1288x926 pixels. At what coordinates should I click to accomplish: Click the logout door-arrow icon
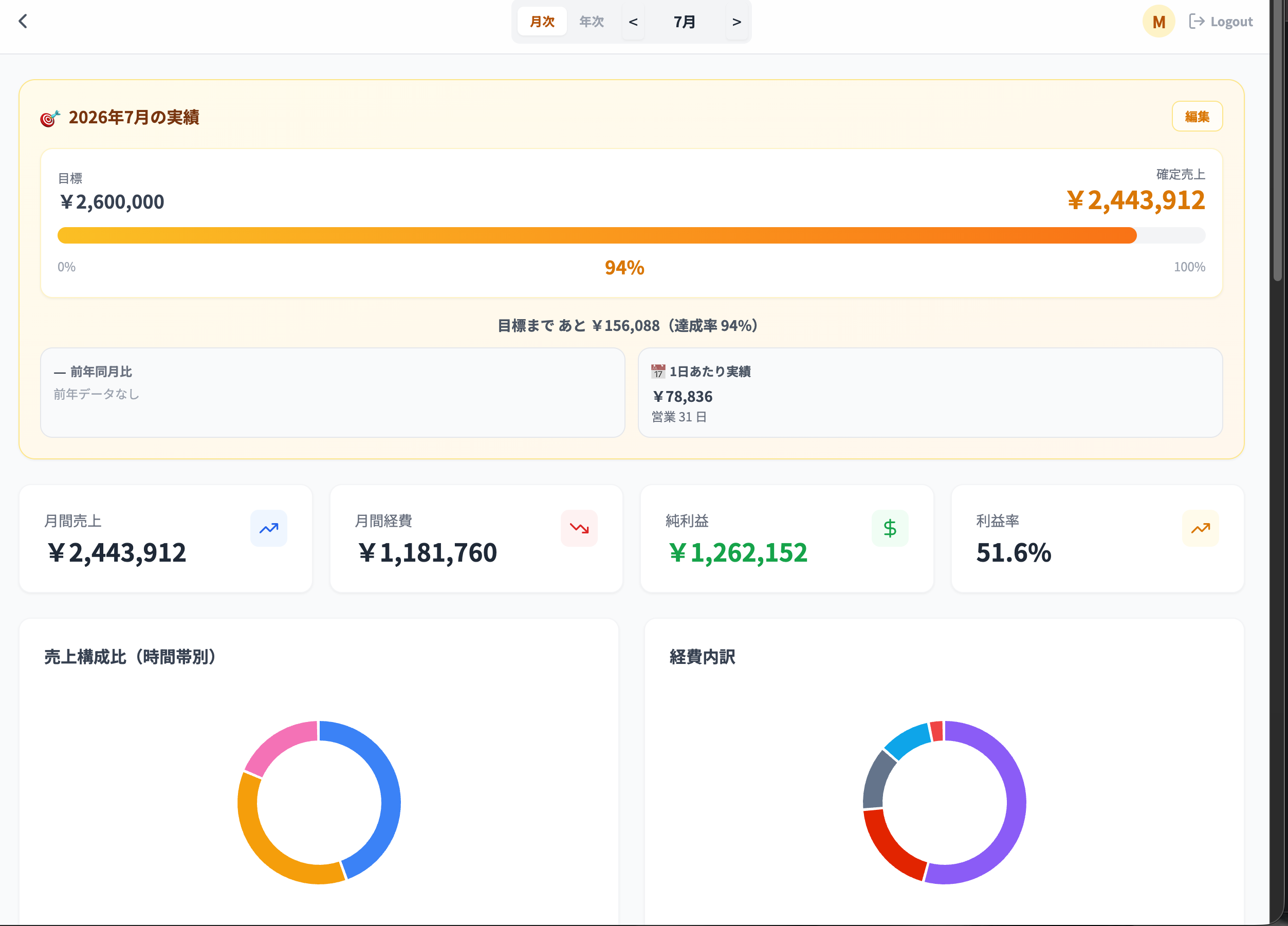pyautogui.click(x=1197, y=22)
